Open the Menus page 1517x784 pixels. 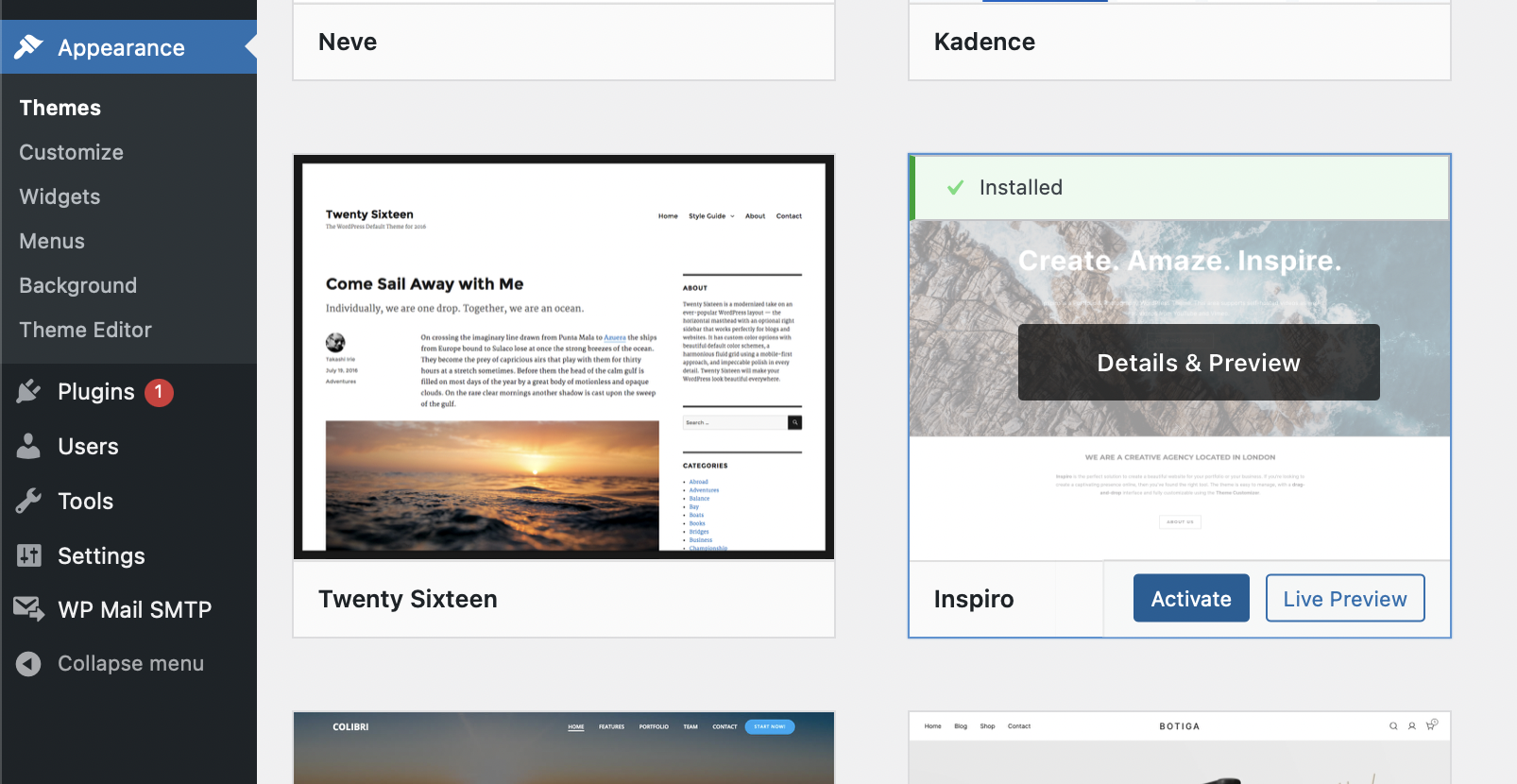(x=53, y=241)
